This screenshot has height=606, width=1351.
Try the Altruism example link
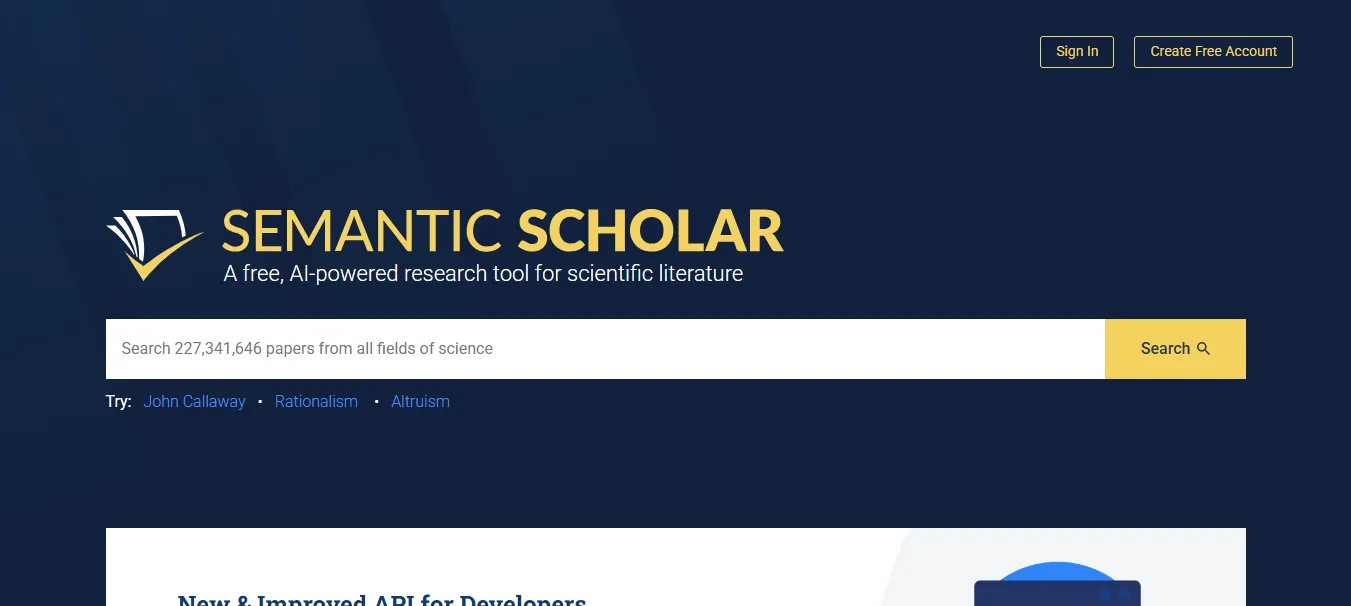(420, 401)
